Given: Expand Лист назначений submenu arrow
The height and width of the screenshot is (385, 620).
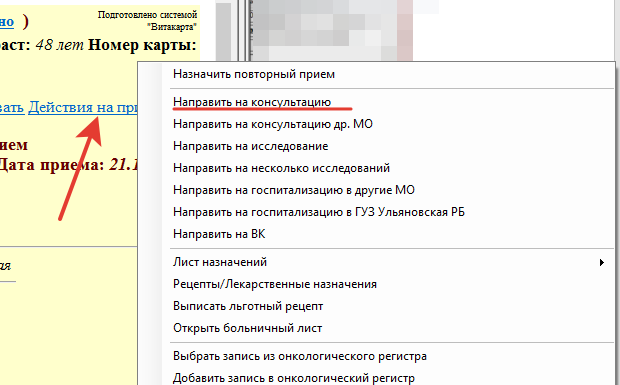Looking at the screenshot, I should [x=602, y=262].
